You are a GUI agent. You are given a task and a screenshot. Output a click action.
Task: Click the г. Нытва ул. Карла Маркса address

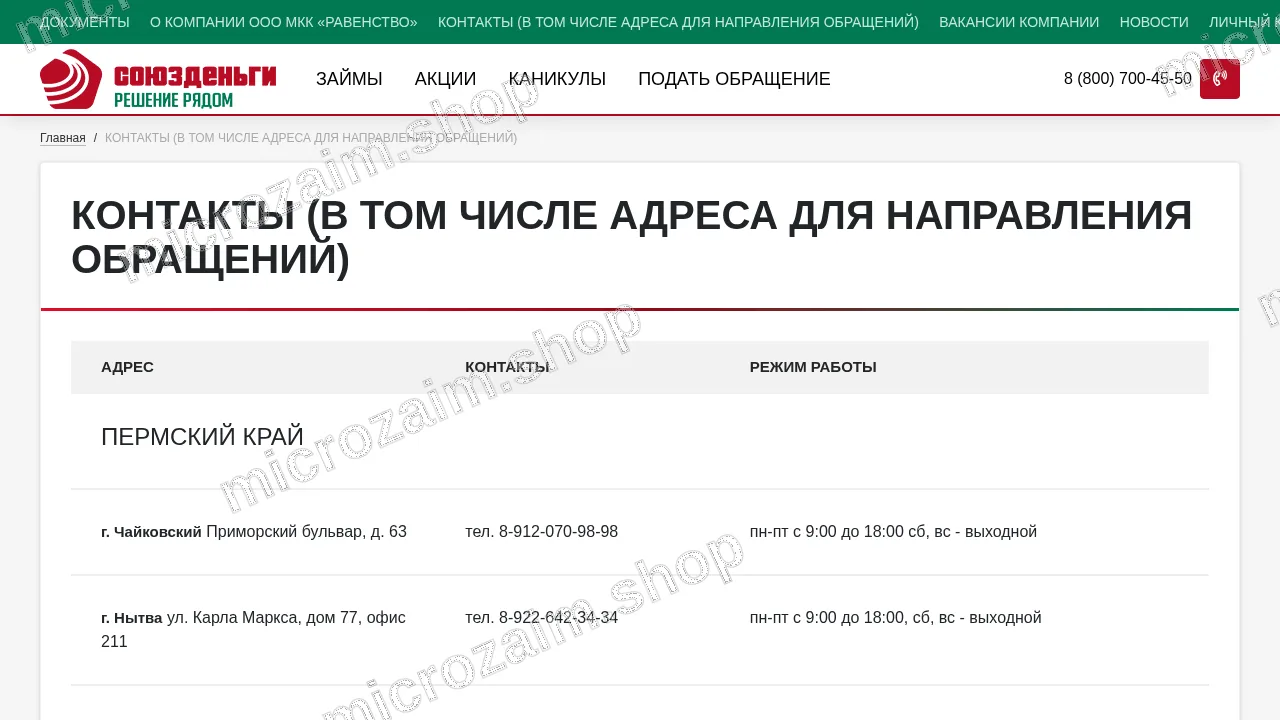(253, 630)
